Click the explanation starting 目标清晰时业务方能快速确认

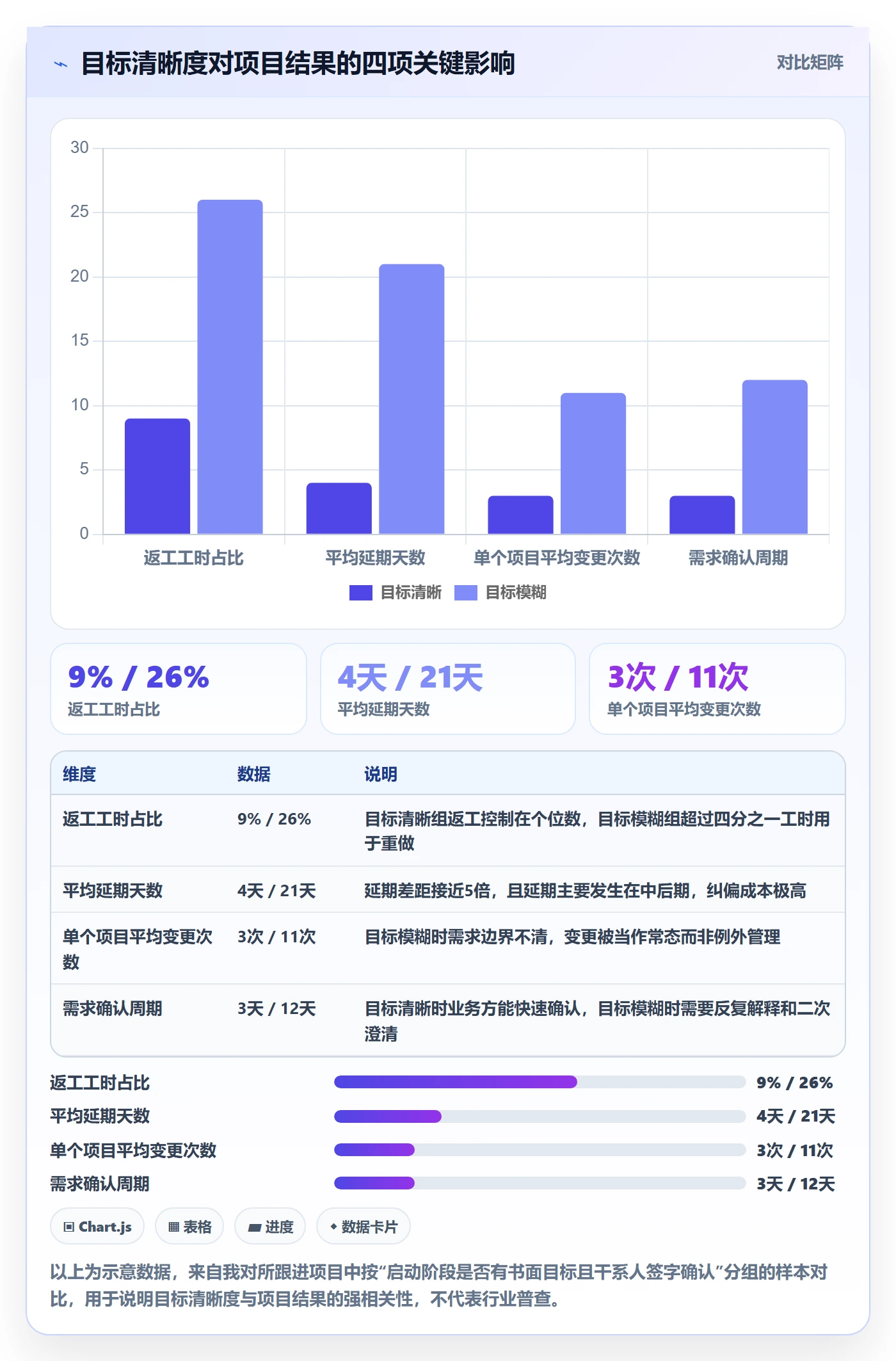tap(597, 1020)
